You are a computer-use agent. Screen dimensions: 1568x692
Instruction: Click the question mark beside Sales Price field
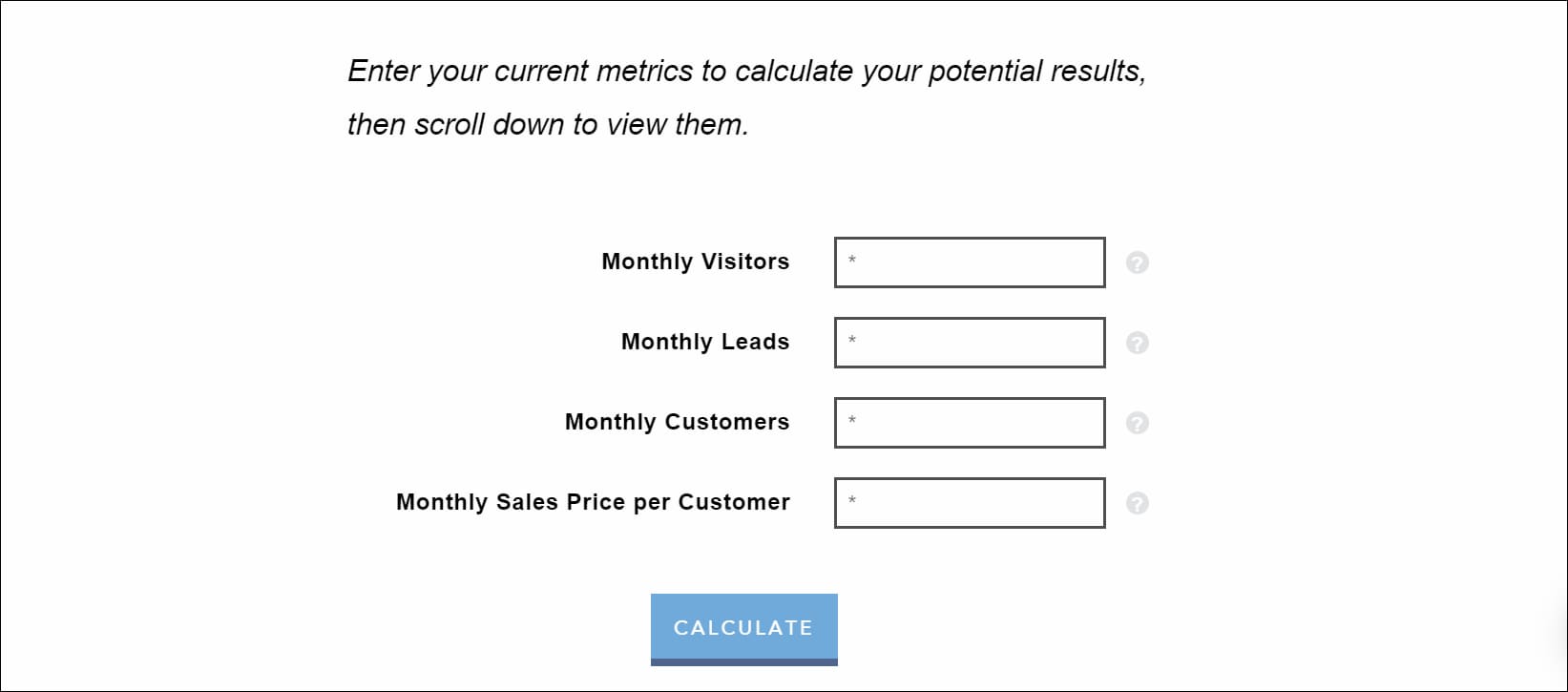[x=1137, y=503]
